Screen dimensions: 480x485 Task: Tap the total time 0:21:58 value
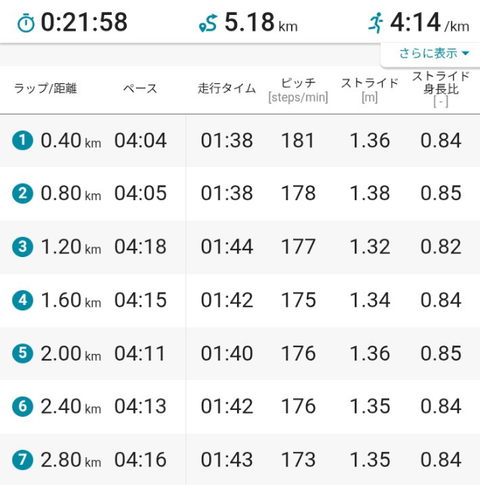pos(84,23)
